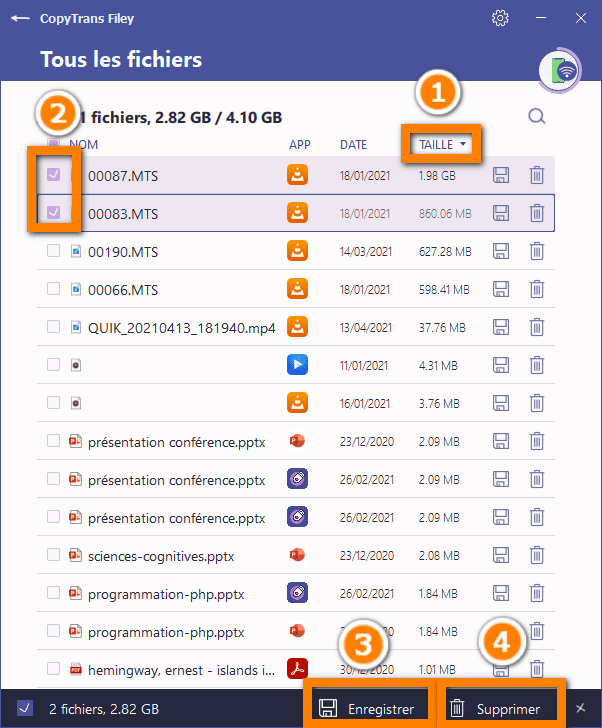Delete sciences-cognitives.pptx via trash icon
The width and height of the screenshot is (602, 728).
(537, 555)
